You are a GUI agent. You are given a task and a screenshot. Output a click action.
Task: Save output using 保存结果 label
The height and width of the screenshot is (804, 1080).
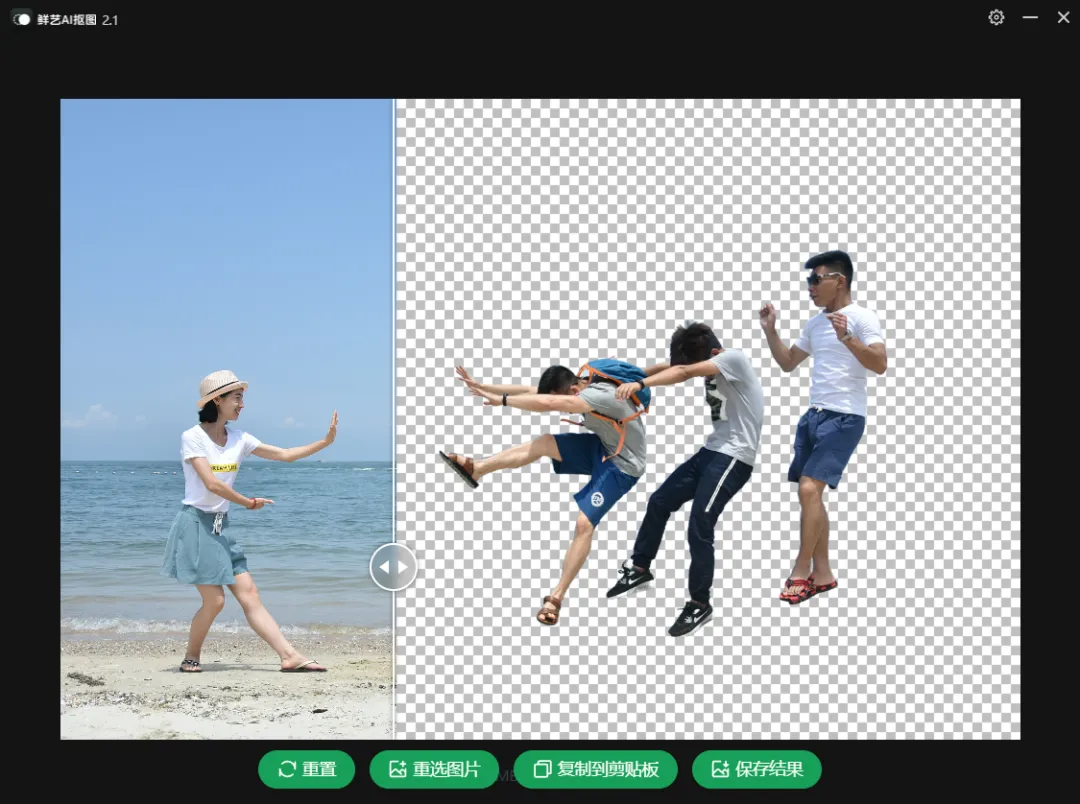click(x=769, y=769)
